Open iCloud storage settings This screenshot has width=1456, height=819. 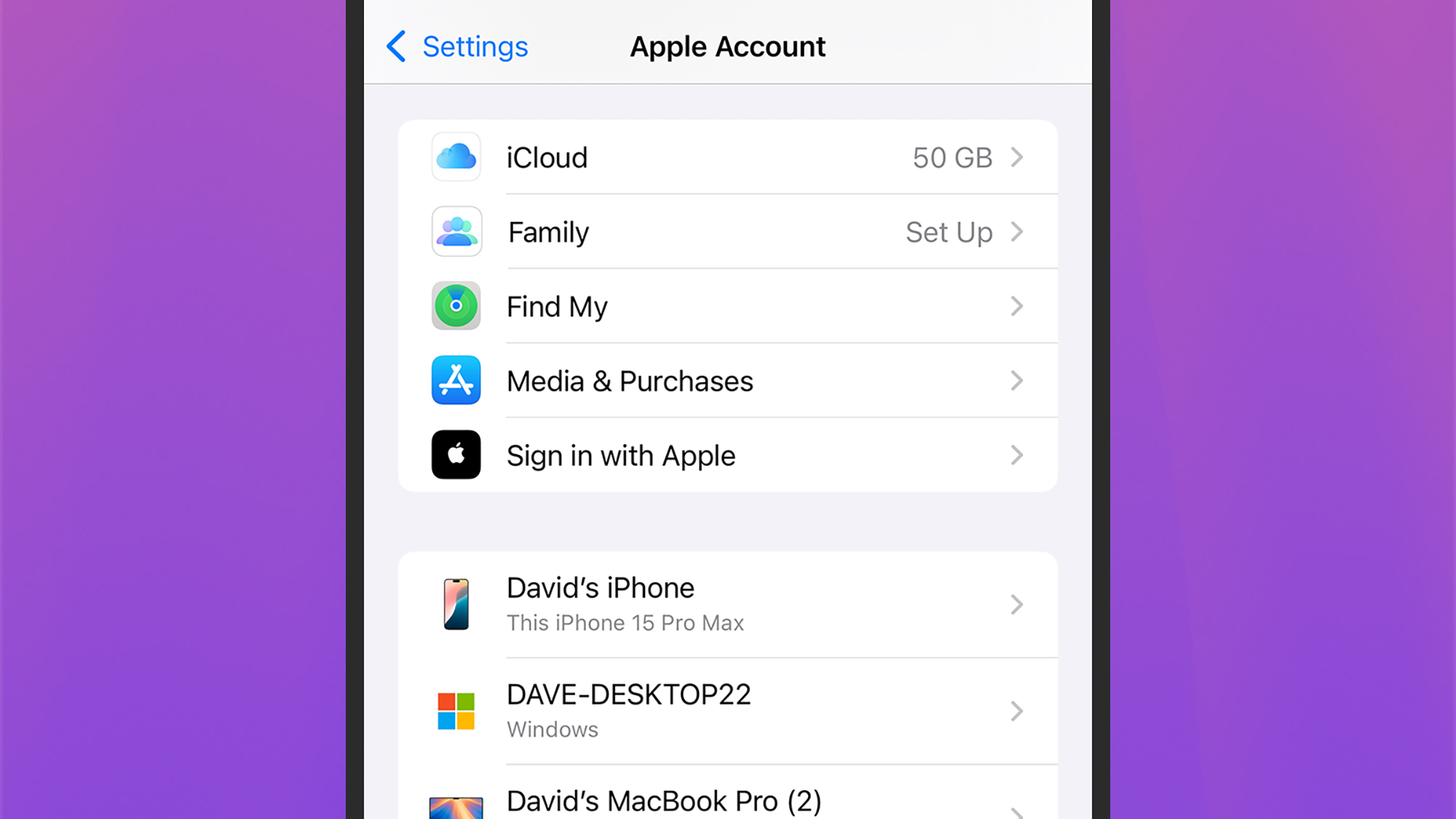pos(728,157)
